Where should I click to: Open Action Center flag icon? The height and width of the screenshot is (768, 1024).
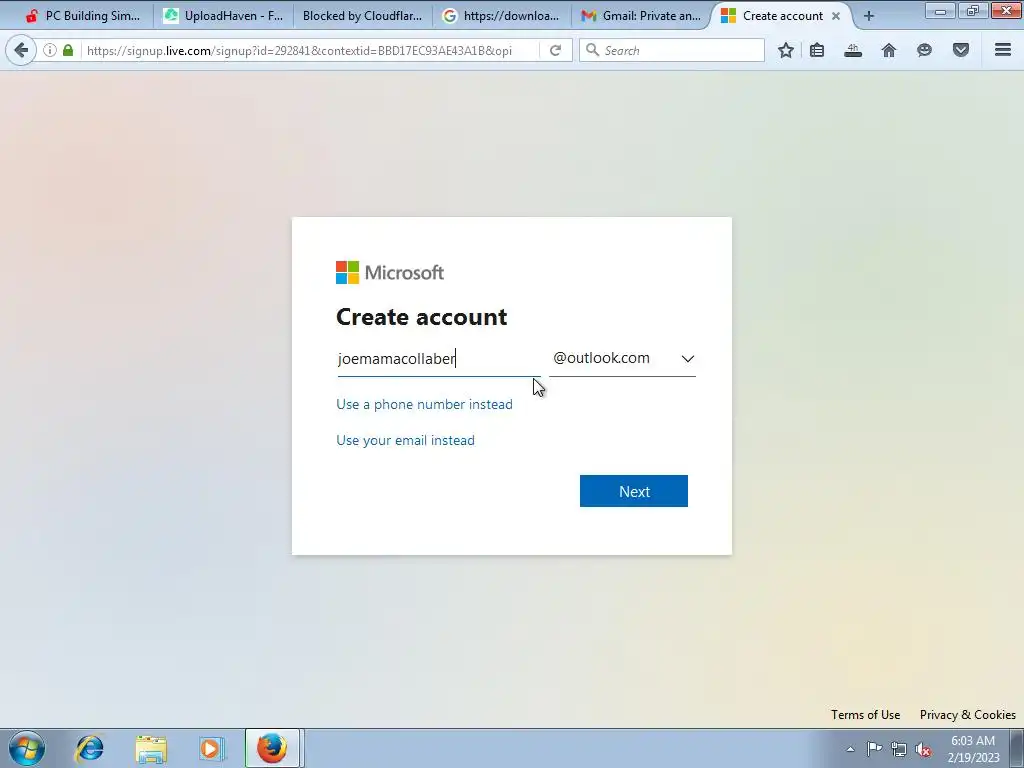874,749
